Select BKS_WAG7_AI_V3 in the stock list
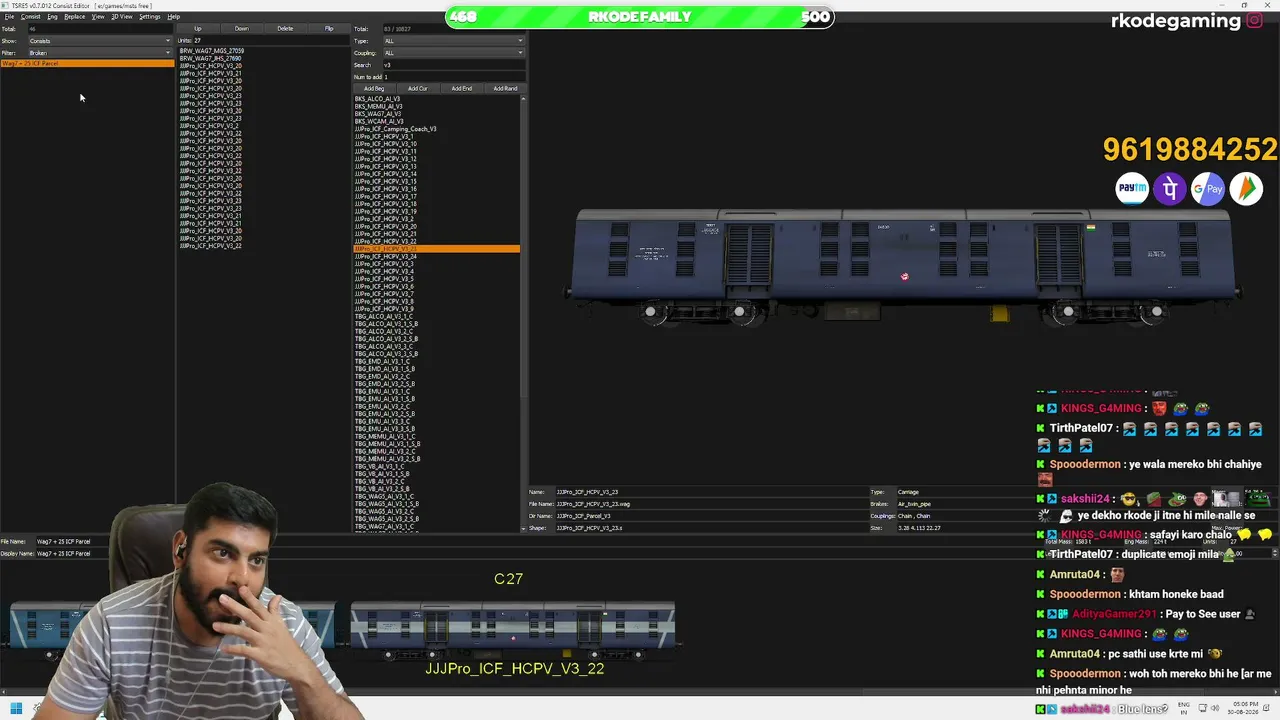The image size is (1280, 720). pyautogui.click(x=378, y=114)
